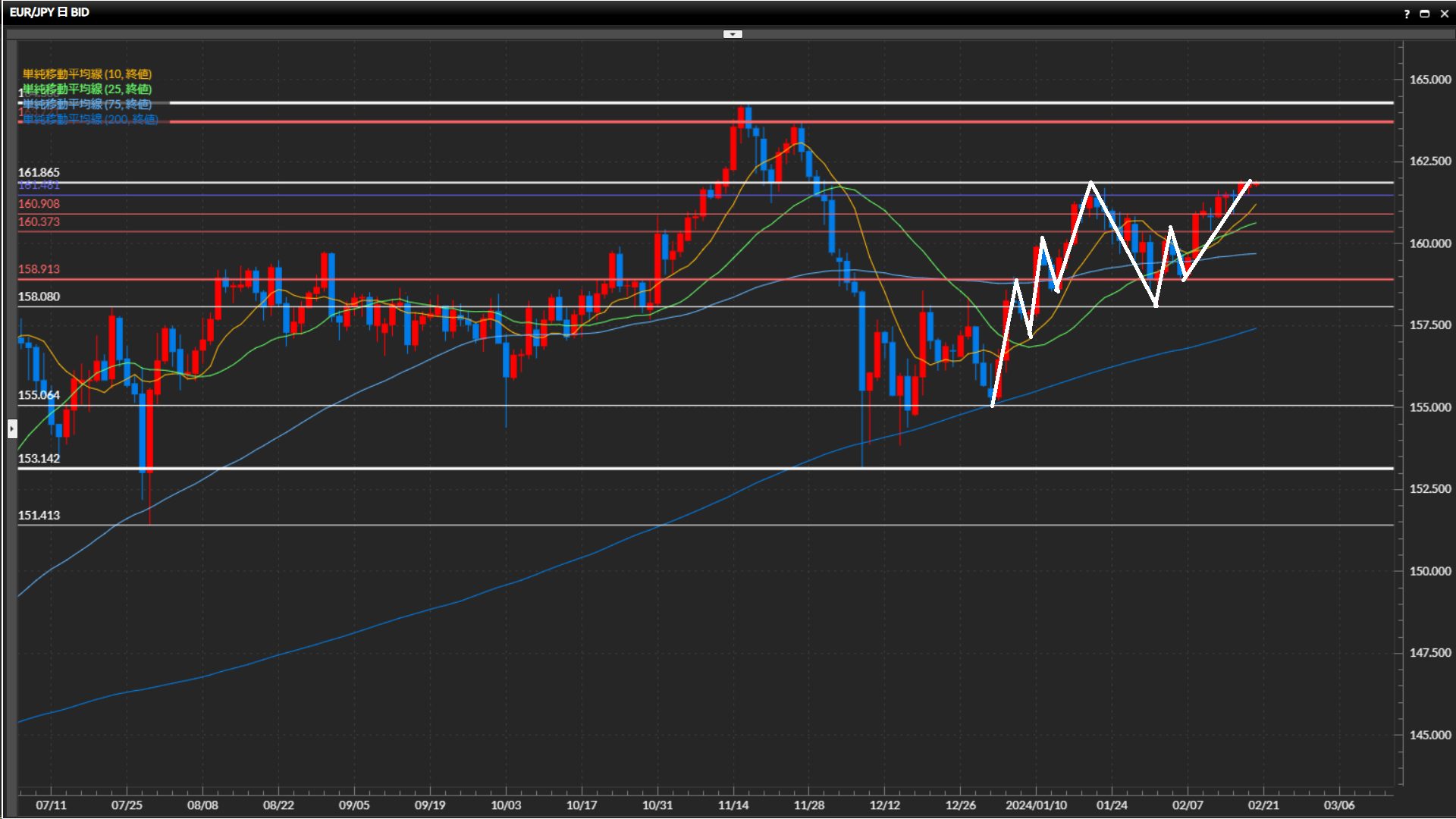This screenshot has height=819, width=1456.
Task: Close the EUR/JPY chart window
Action: click(1444, 14)
